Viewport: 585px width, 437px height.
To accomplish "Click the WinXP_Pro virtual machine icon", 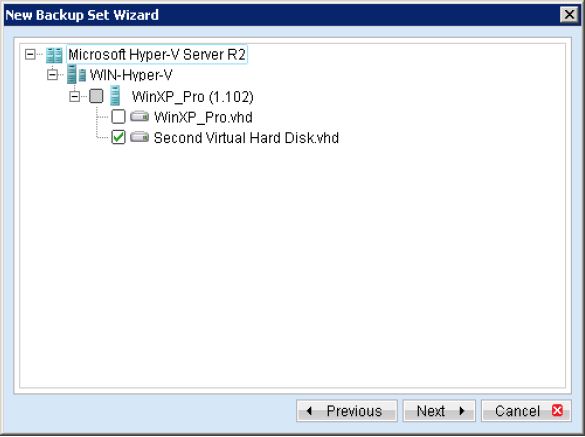I will pos(115,96).
